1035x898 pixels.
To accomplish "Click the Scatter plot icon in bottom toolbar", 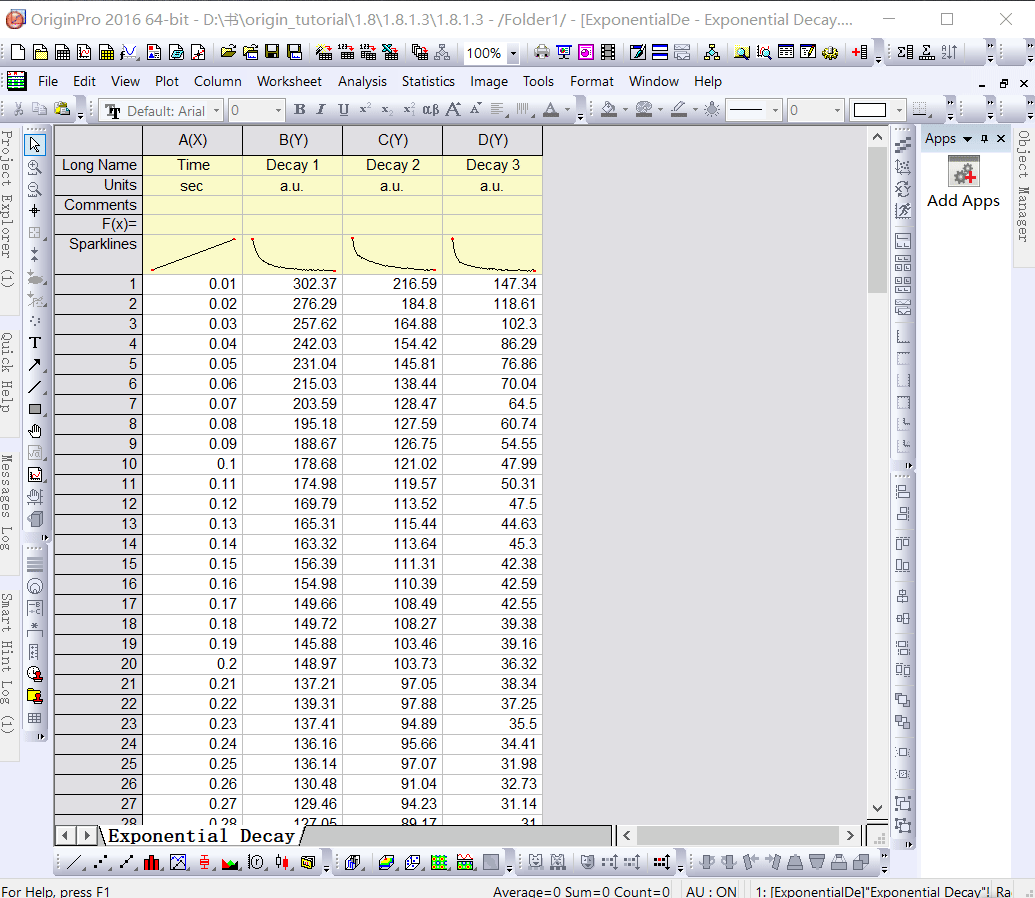I will (101, 862).
